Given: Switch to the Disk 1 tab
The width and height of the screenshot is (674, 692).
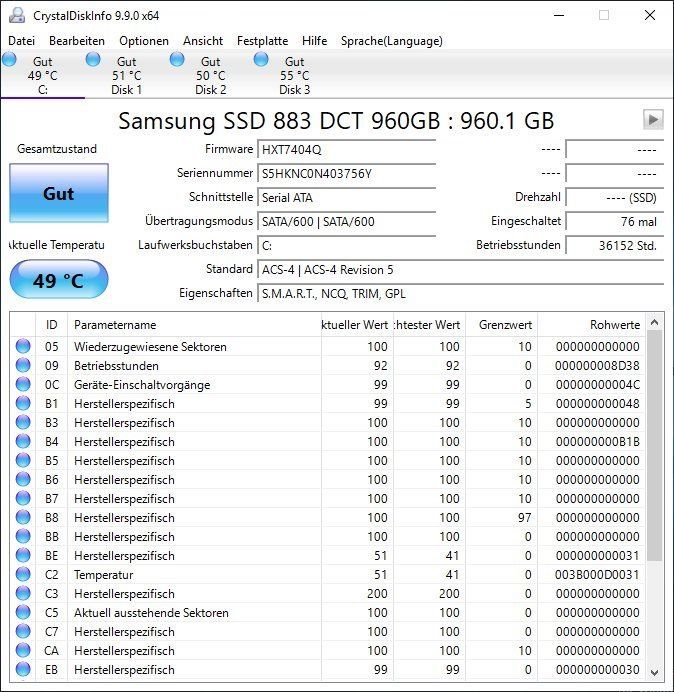Looking at the screenshot, I should [126, 75].
